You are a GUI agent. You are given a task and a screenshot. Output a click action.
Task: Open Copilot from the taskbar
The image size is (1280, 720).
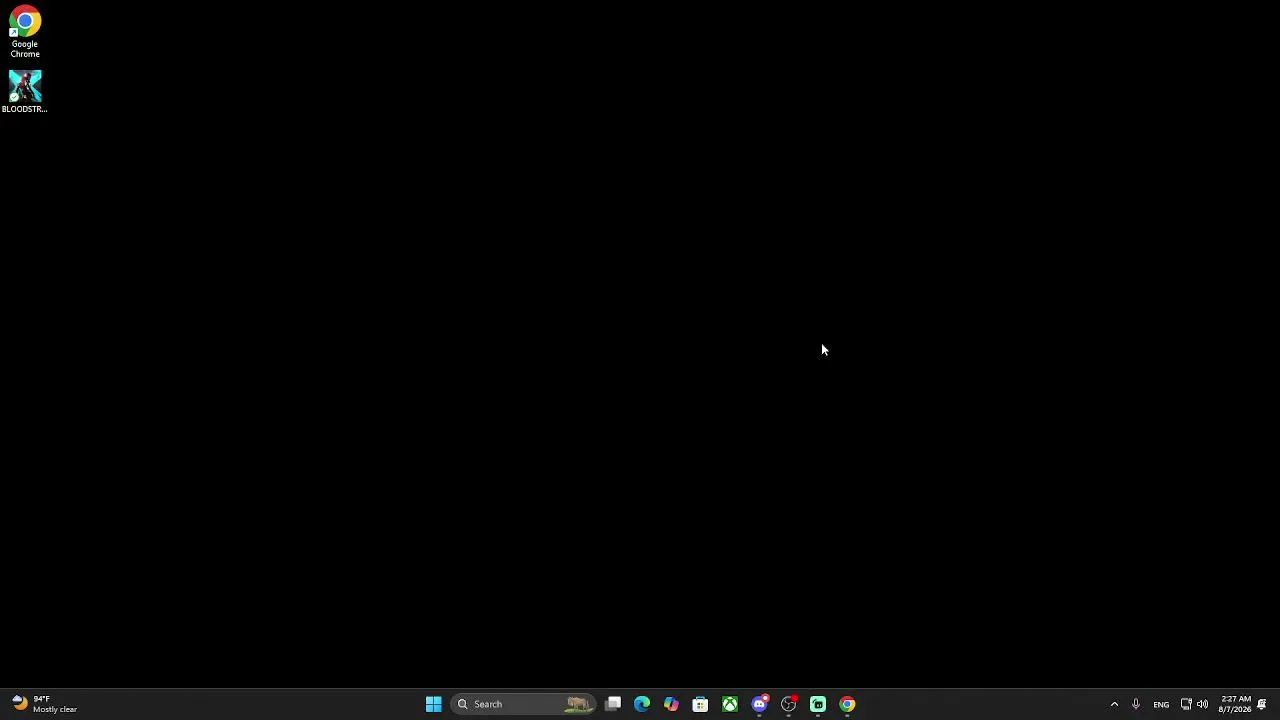pyautogui.click(x=671, y=704)
